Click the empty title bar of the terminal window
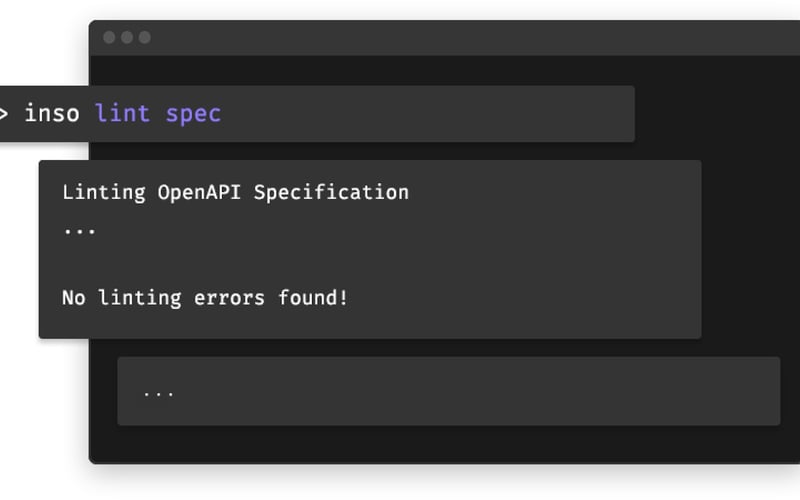 tap(450, 38)
